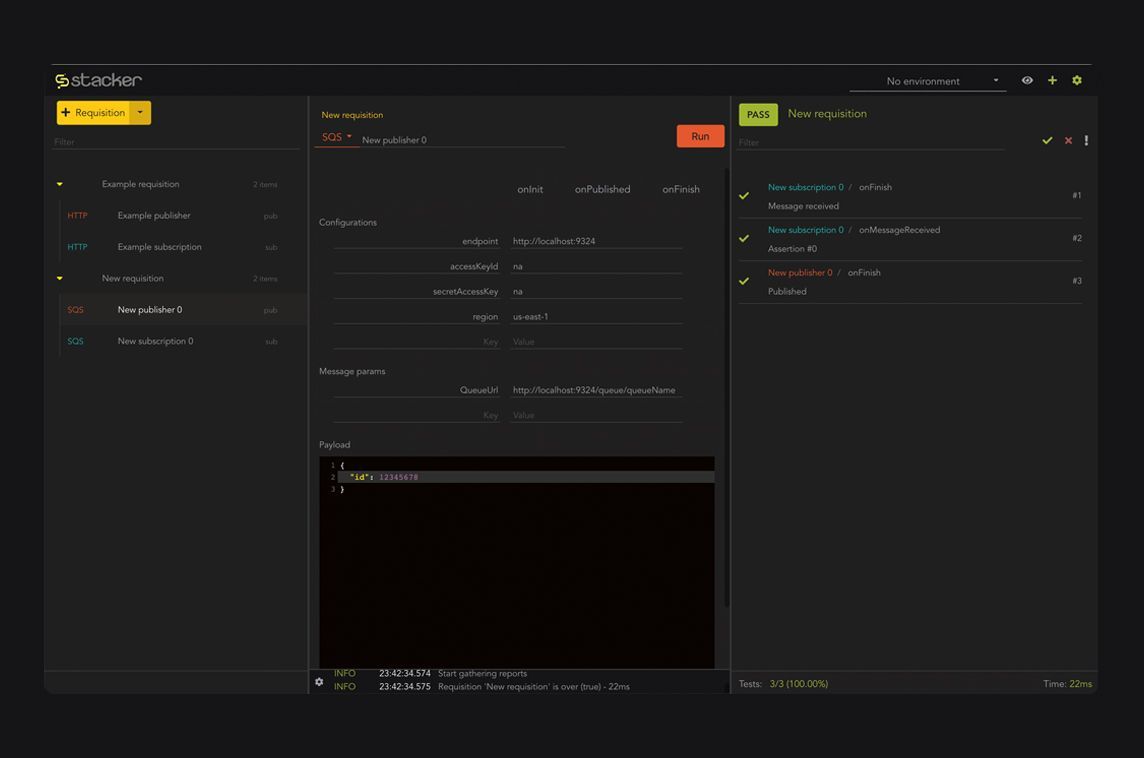Collapse the Example requisition tree group
Screen dimensions: 1144x758
pyautogui.click(x=60, y=184)
